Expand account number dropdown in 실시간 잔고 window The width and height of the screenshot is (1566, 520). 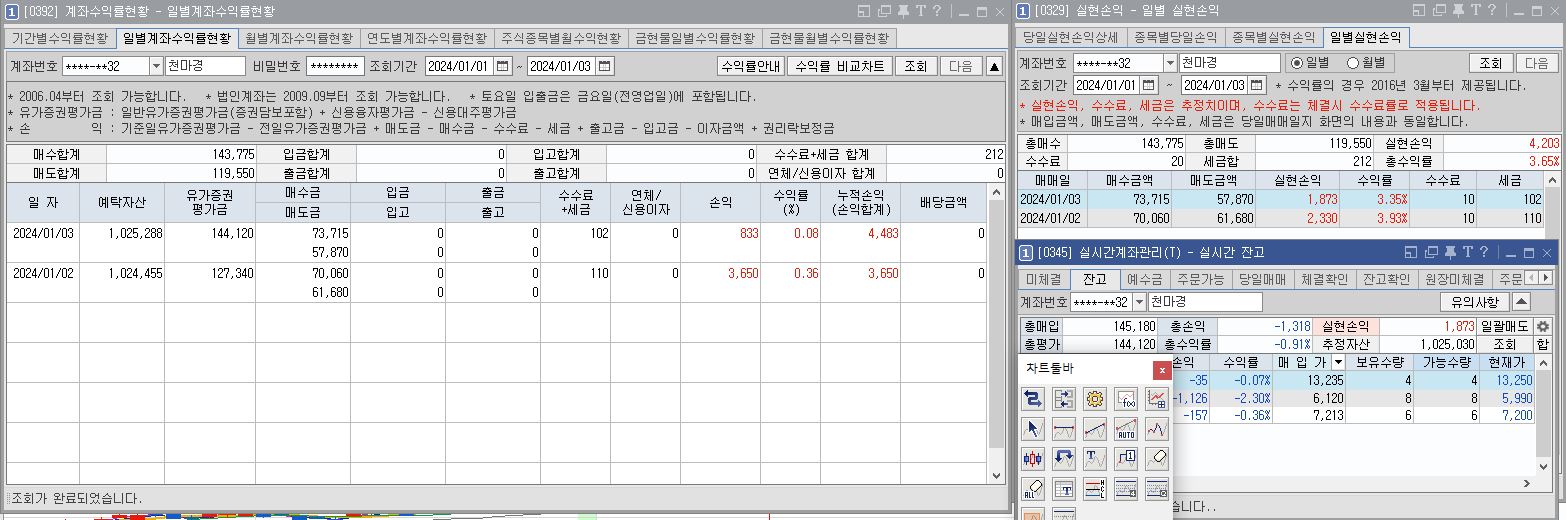point(1139,302)
